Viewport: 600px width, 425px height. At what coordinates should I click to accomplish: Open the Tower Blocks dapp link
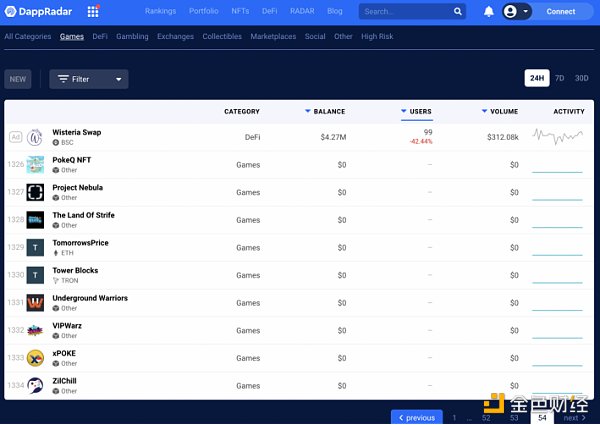coord(75,270)
